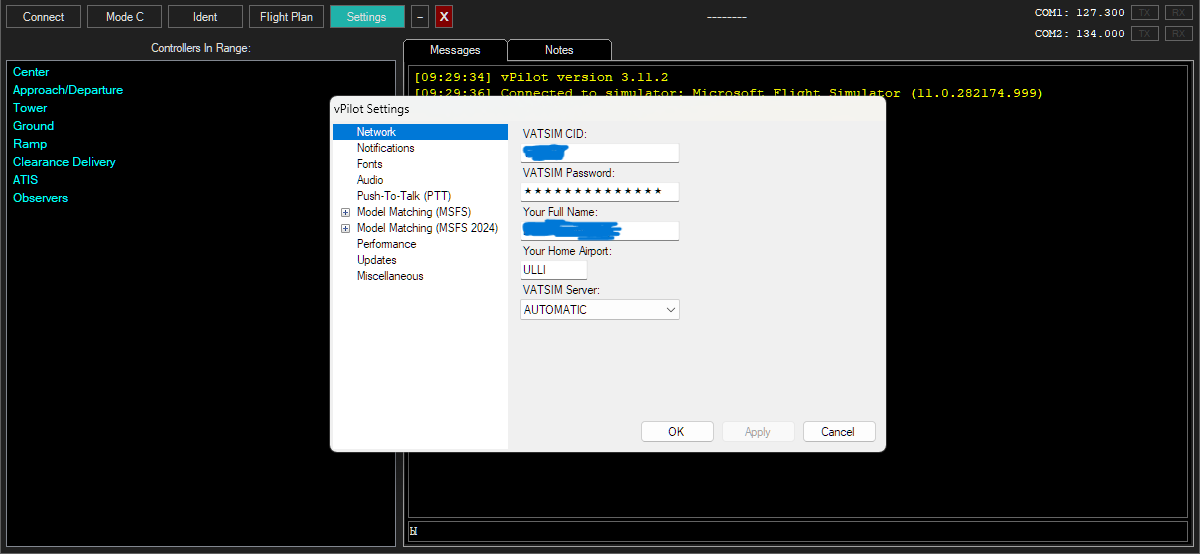1200x554 pixels.
Task: Switch to the Notes tab
Action: [x=559, y=50]
